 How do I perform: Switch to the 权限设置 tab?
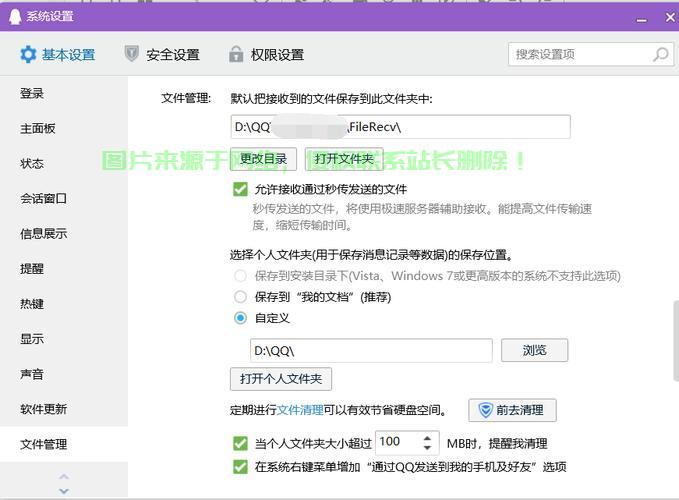[266, 55]
